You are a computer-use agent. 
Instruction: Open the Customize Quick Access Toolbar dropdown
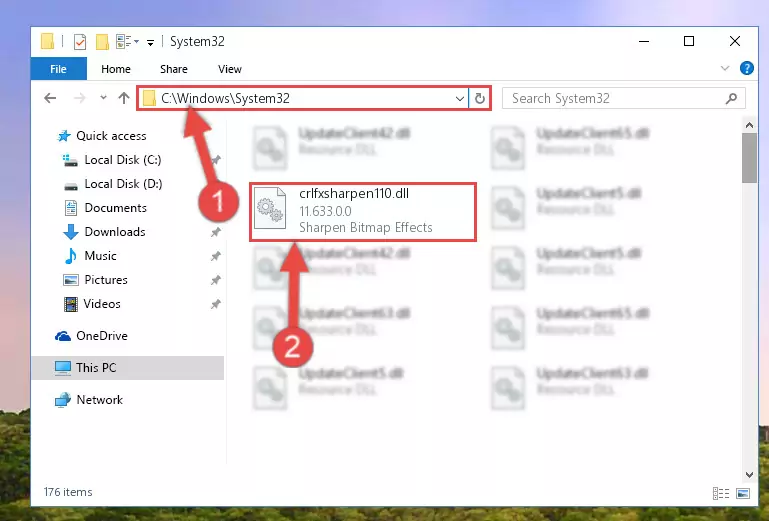151,43
